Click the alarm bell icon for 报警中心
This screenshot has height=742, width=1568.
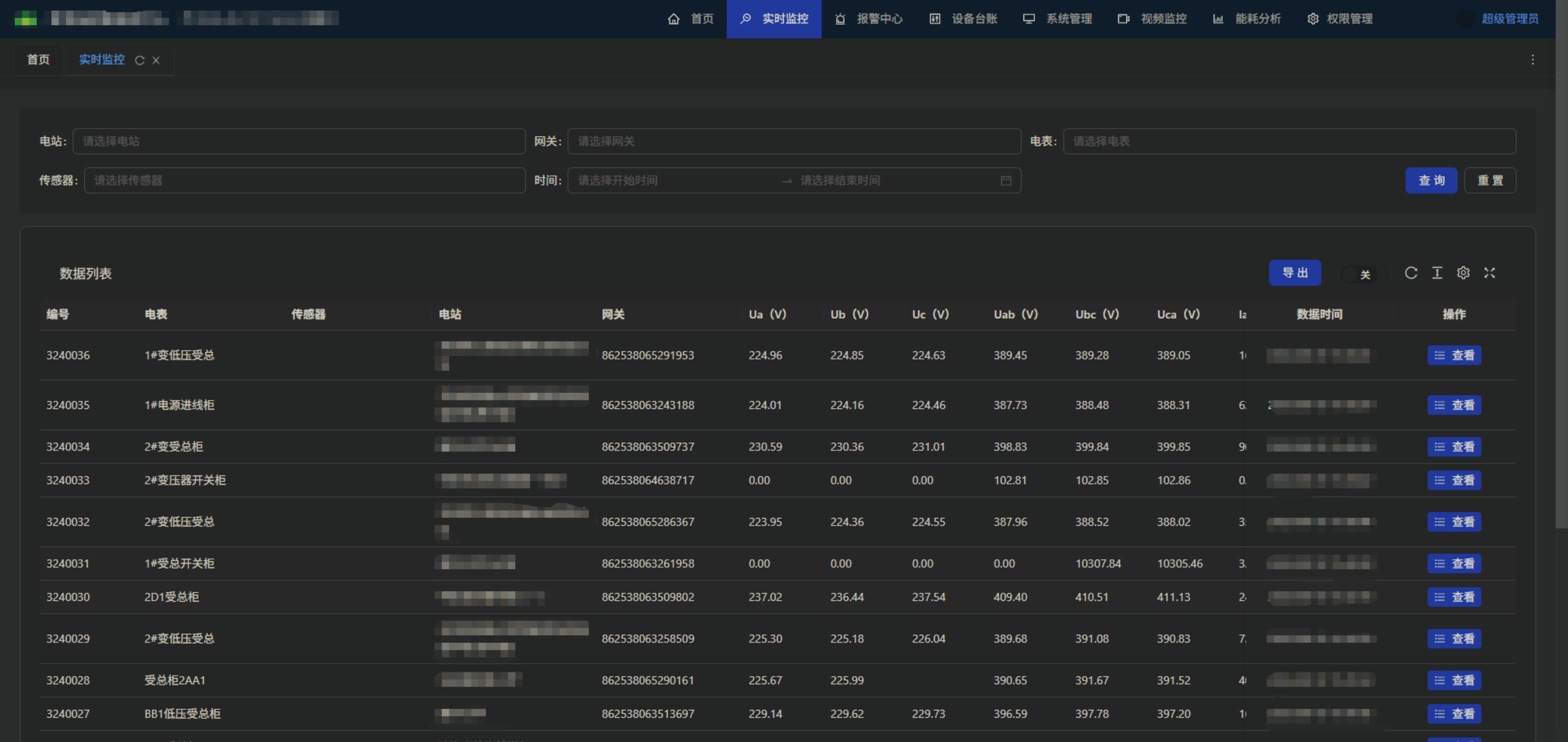pos(840,19)
